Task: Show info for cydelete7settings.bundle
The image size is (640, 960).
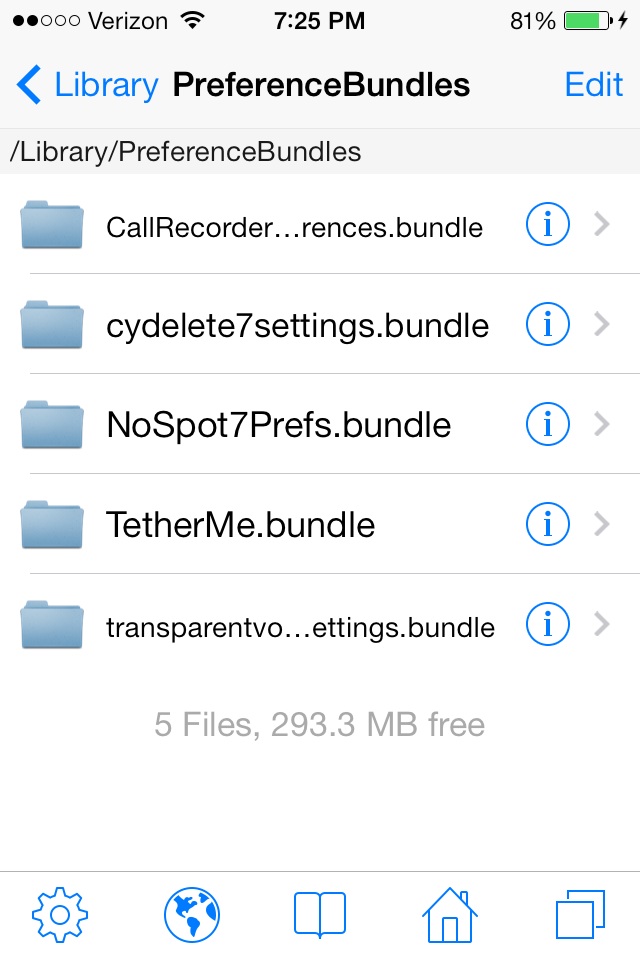Action: 548,324
